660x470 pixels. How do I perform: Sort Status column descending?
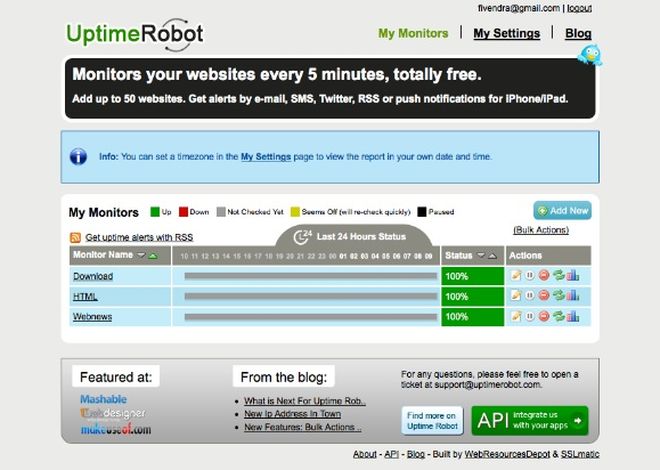(481, 255)
